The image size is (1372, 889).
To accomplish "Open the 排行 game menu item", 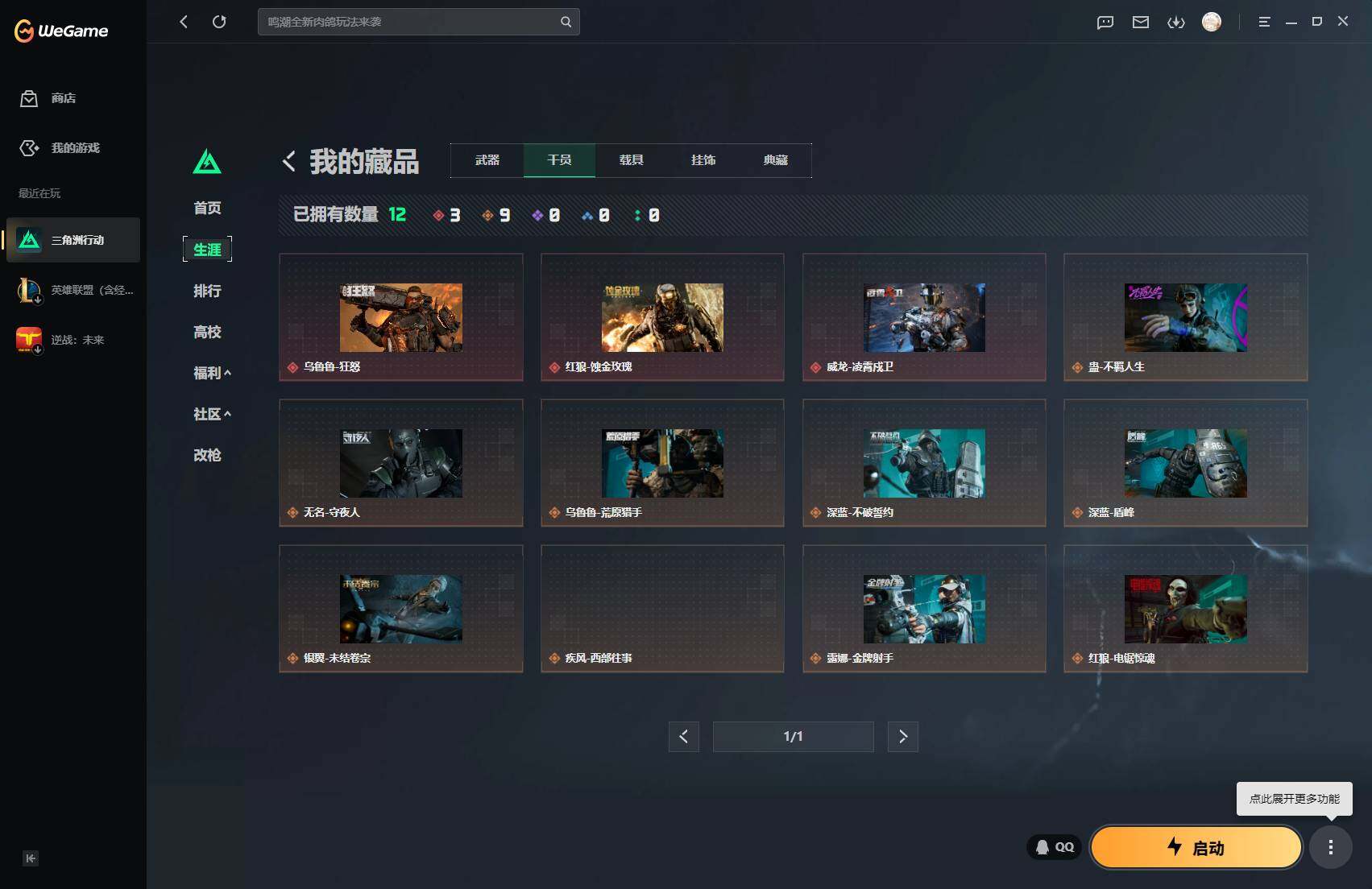I will pyautogui.click(x=207, y=291).
